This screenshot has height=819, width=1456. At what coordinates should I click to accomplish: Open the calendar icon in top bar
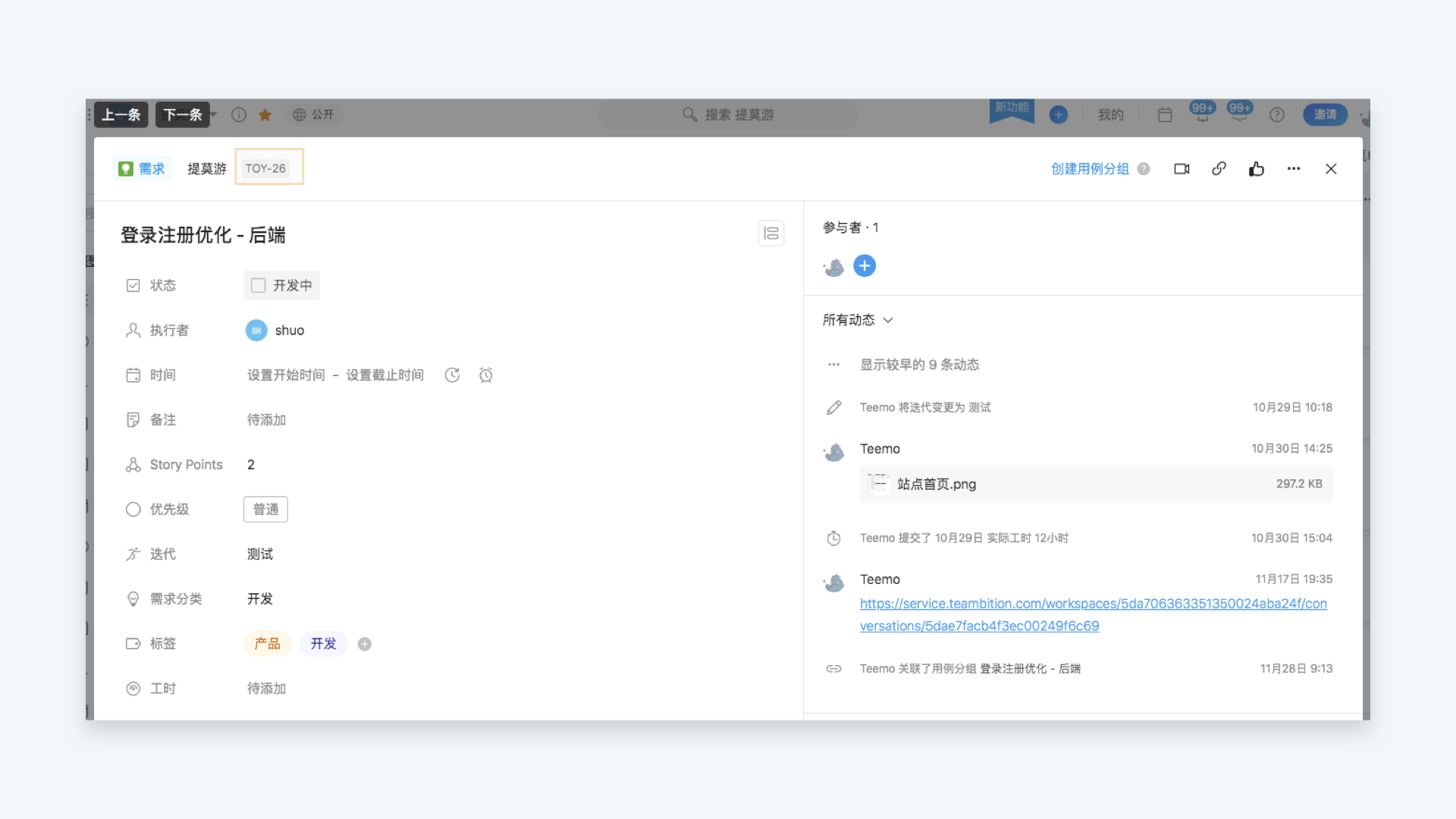tap(1166, 115)
